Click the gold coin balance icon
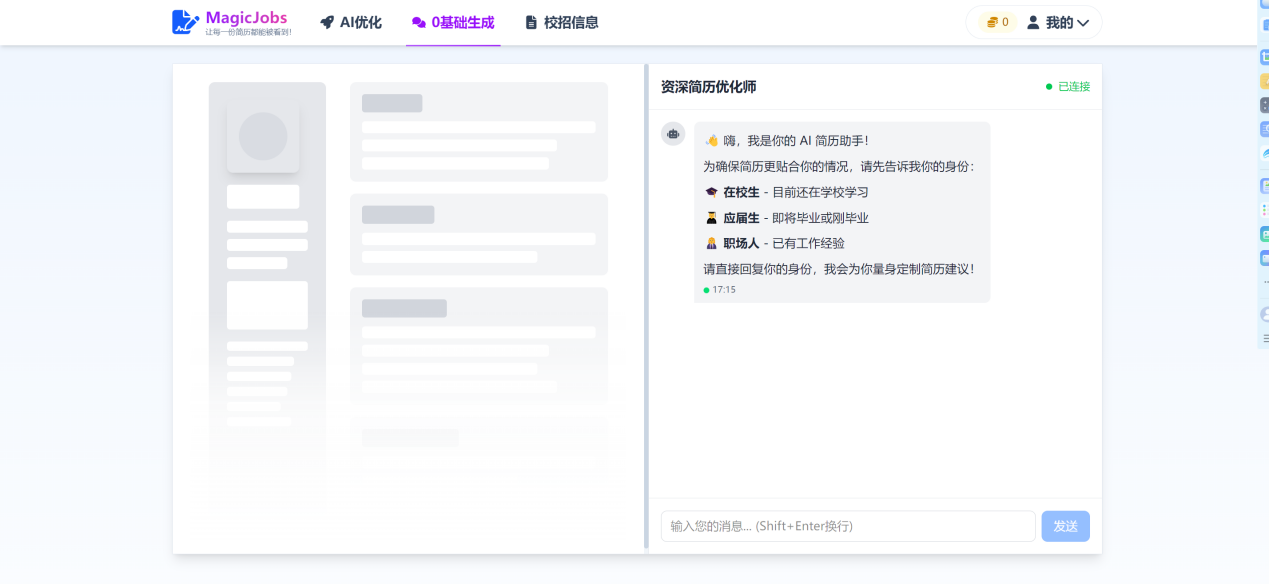 pyautogui.click(x=992, y=22)
